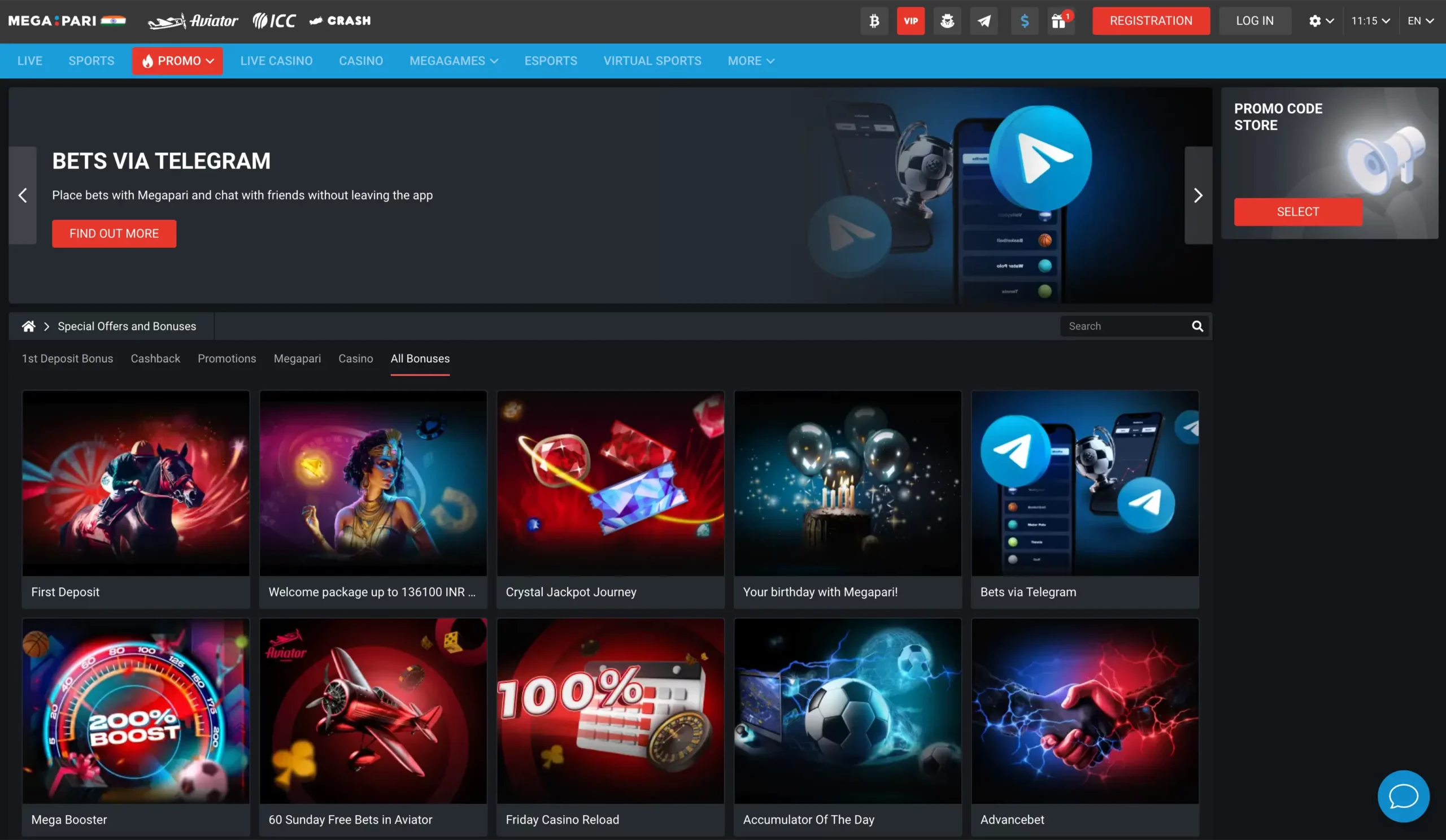This screenshot has width=1446, height=840.
Task: Open the Crash game logo link
Action: [x=339, y=21]
